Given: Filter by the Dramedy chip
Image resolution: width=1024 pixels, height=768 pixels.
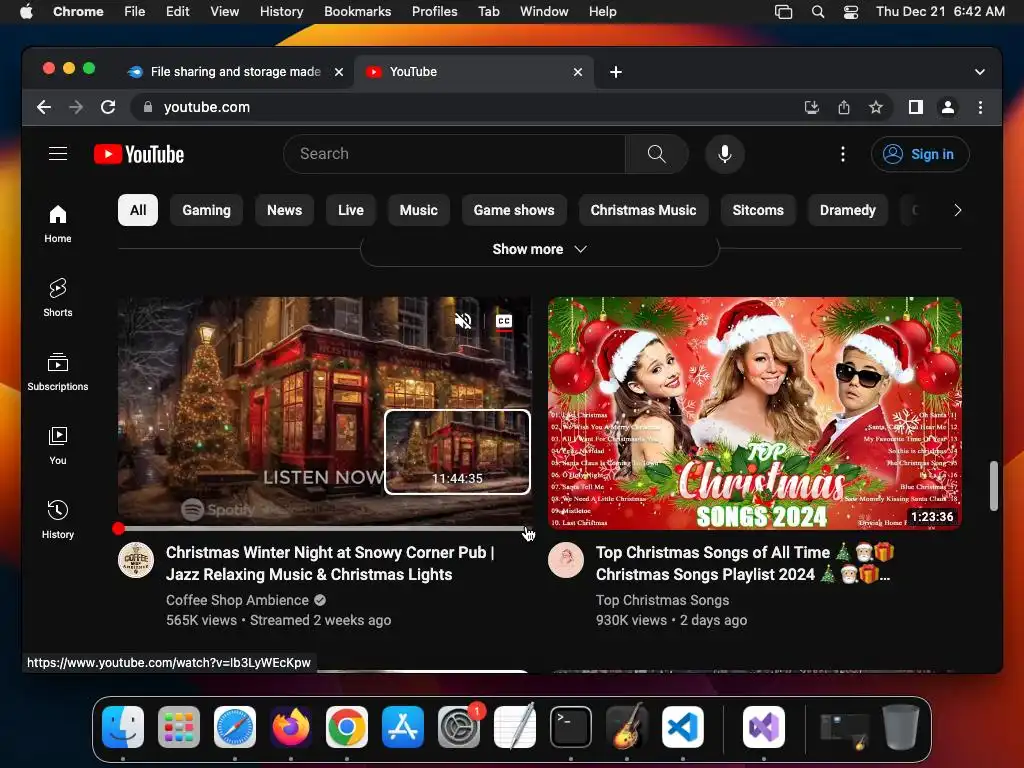Looking at the screenshot, I should [x=848, y=210].
